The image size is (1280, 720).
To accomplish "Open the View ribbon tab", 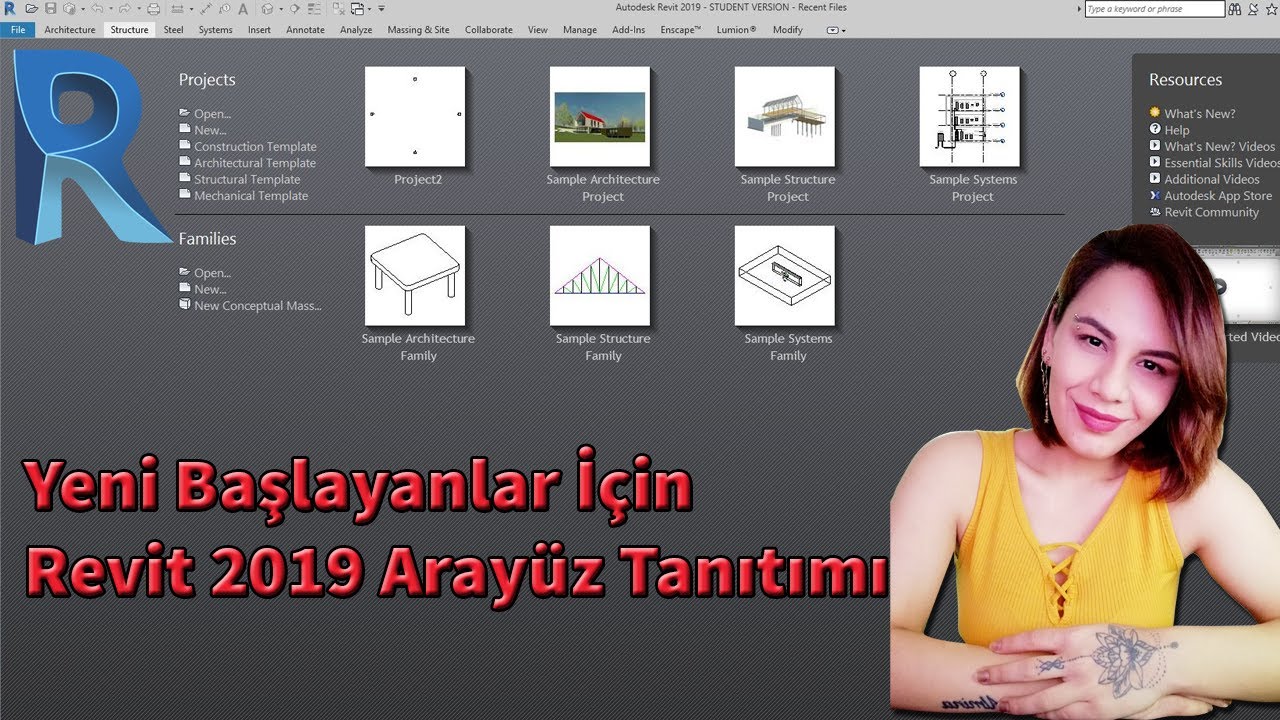I will [538, 30].
